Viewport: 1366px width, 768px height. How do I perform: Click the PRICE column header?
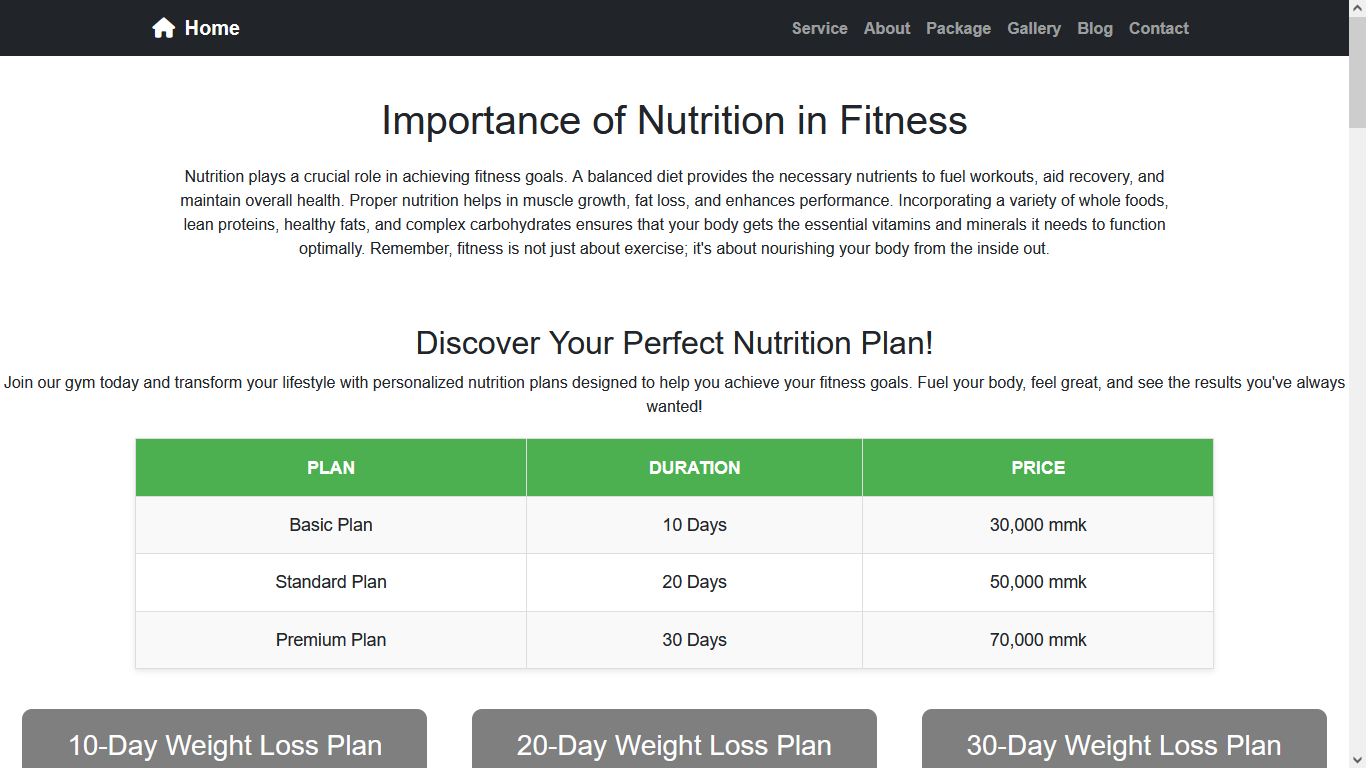[x=1038, y=467]
